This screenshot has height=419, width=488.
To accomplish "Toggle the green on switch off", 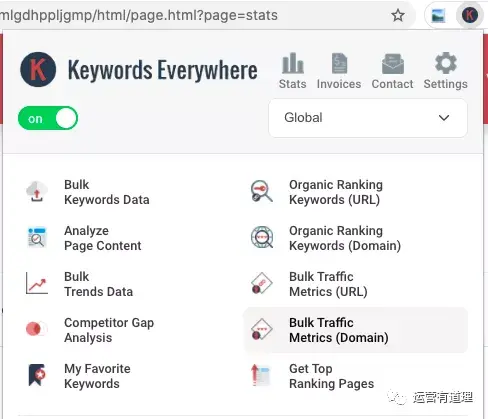I will 48,118.
